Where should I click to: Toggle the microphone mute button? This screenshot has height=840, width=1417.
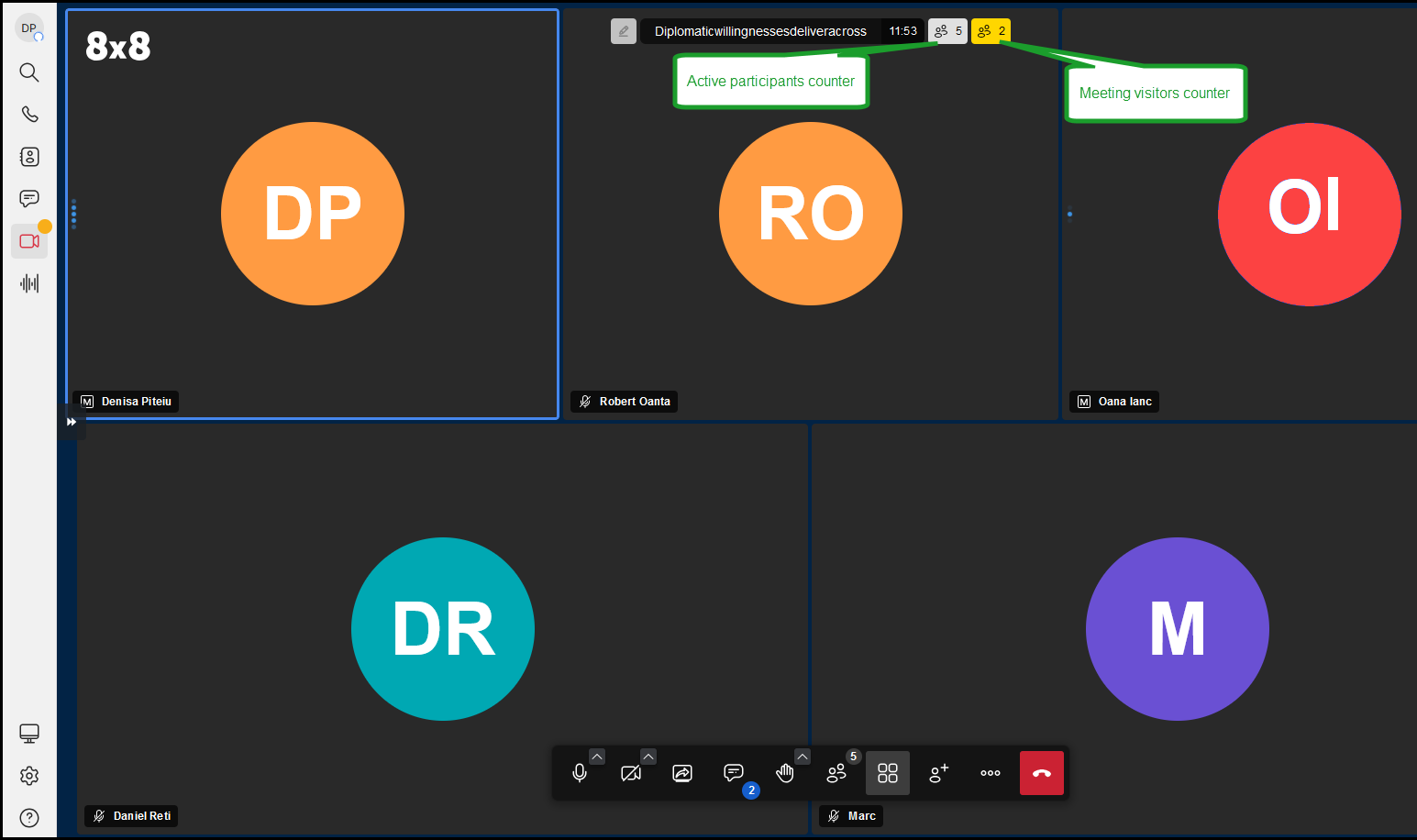(580, 773)
